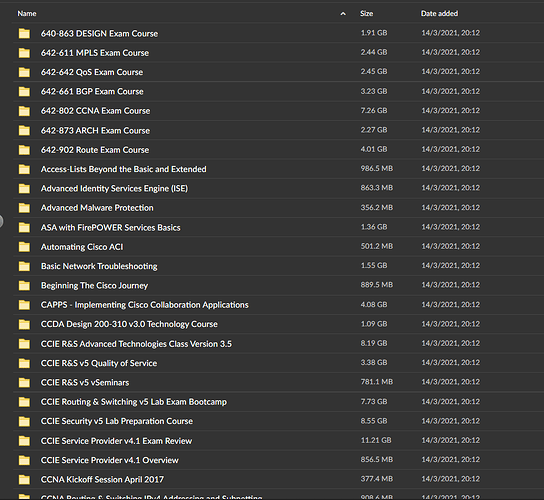Click the sidebar handle at left edge

1,221
